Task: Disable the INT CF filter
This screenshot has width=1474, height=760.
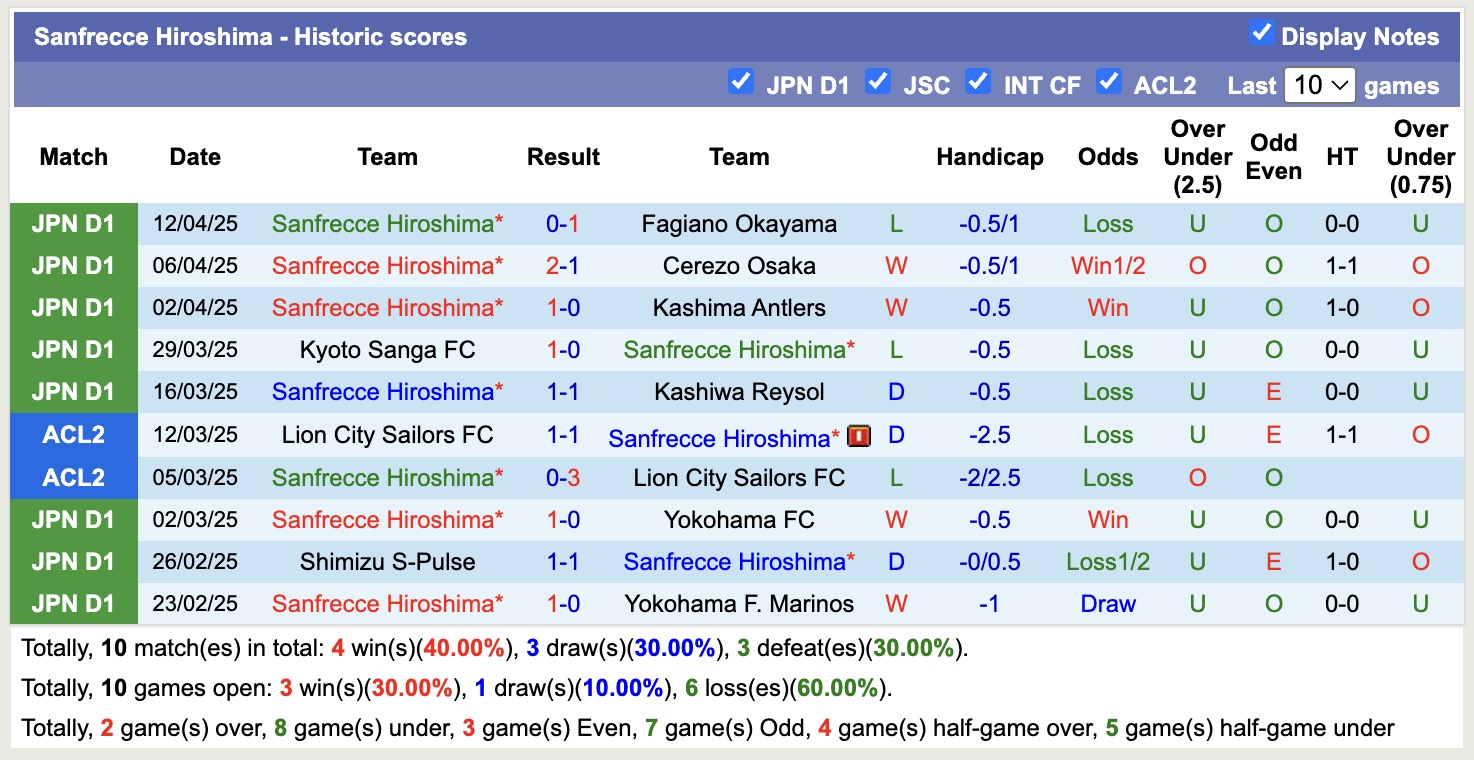Action: click(x=978, y=84)
